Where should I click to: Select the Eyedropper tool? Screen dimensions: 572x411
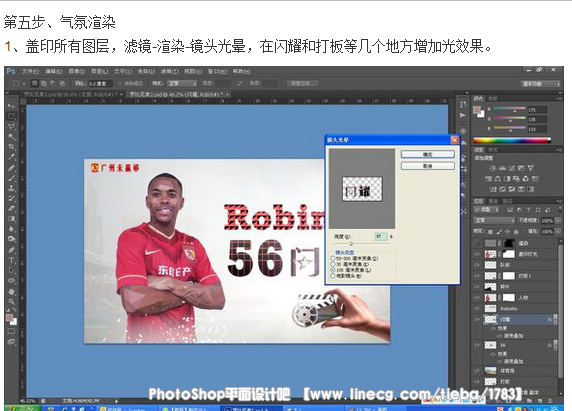pos(11,157)
